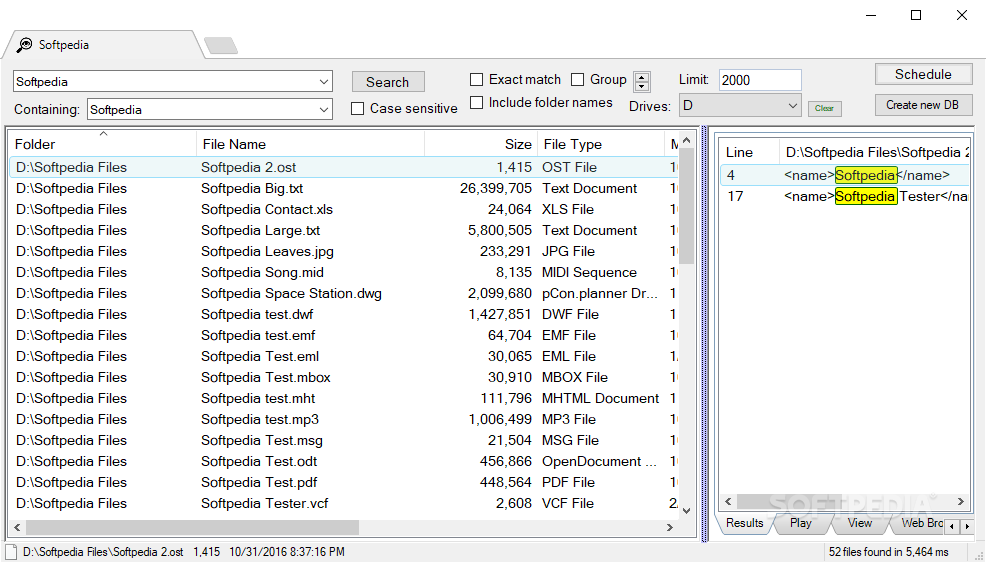Click the Search button

click(387, 82)
